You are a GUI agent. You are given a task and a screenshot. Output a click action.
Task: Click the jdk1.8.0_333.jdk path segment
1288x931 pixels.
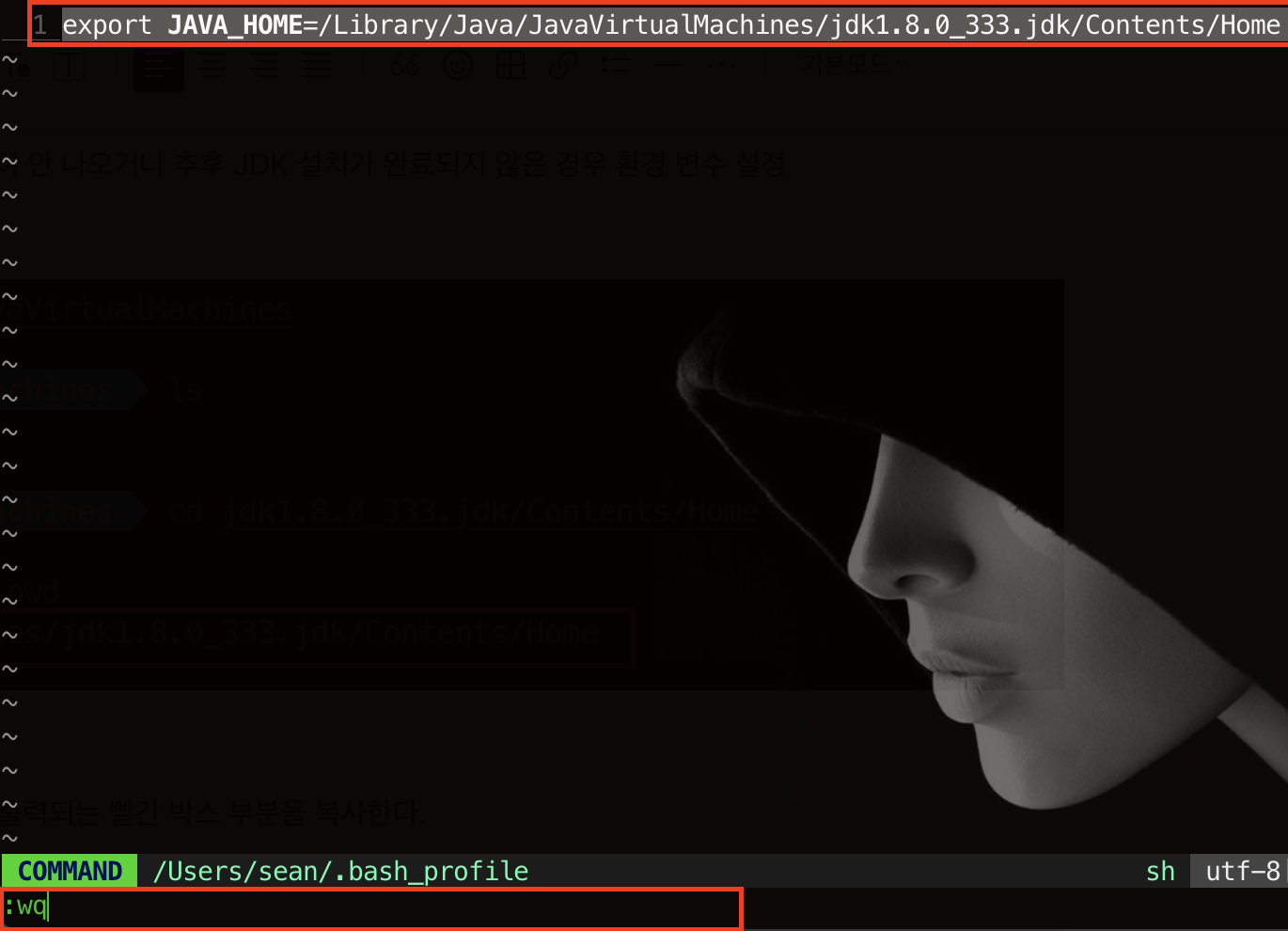(x=950, y=24)
